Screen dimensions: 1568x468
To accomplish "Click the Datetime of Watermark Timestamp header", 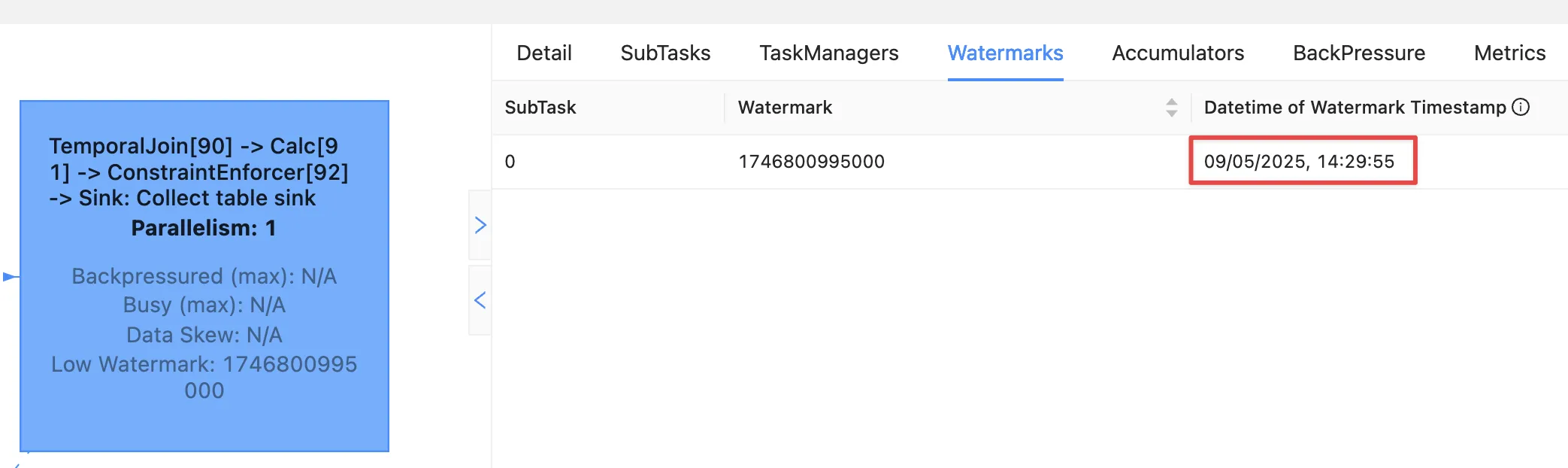I will click(1355, 108).
